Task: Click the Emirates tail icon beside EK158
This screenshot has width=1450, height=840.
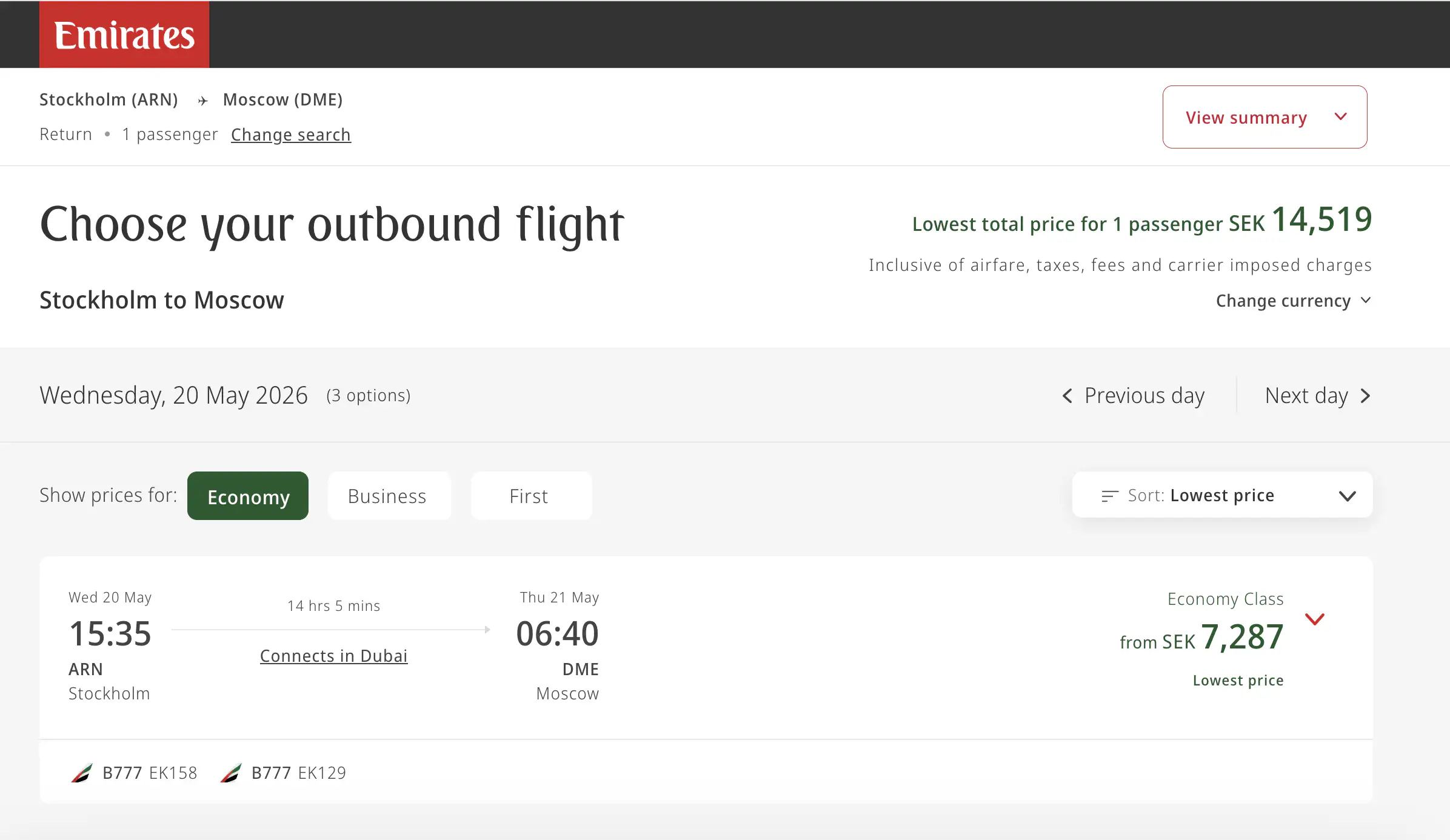Action: pos(82,773)
